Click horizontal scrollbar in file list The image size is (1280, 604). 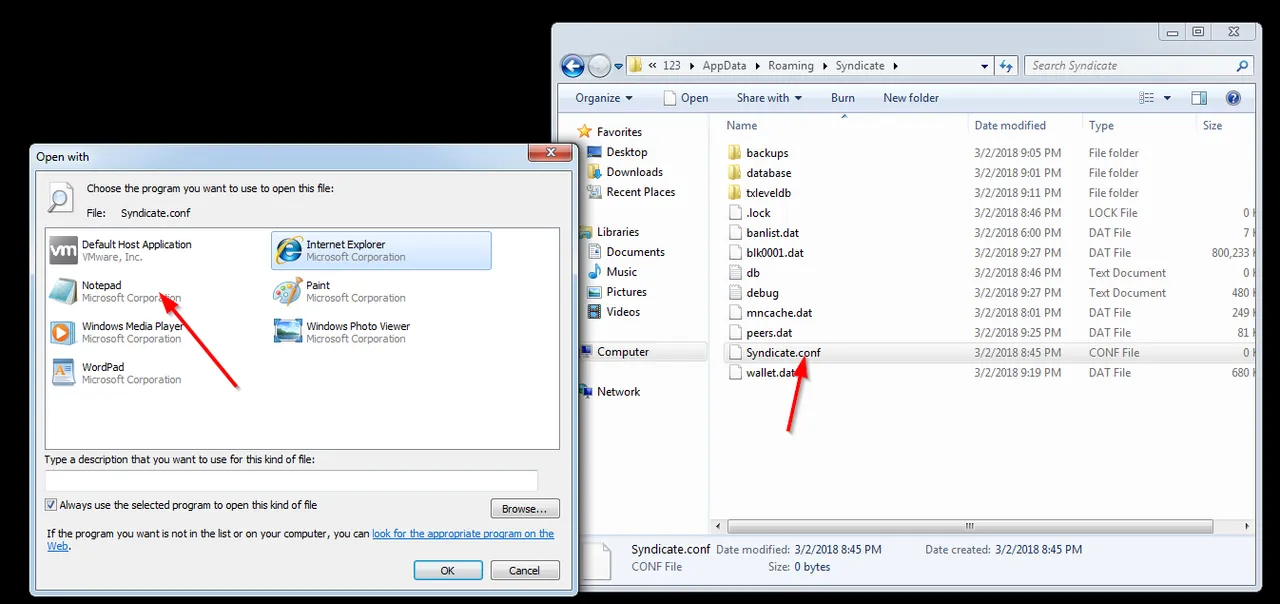[968, 526]
